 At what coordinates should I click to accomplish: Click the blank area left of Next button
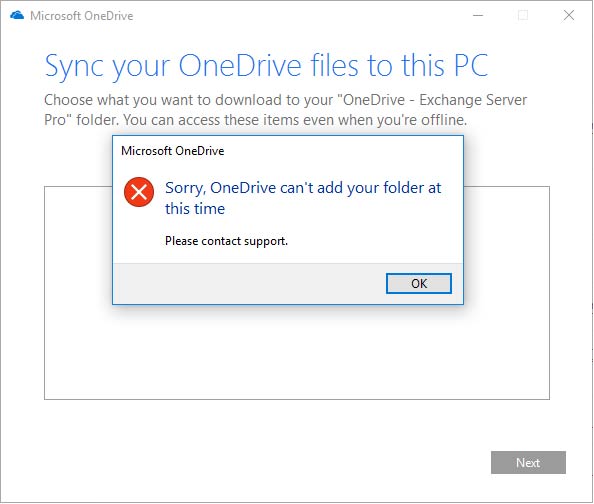click(x=265, y=462)
